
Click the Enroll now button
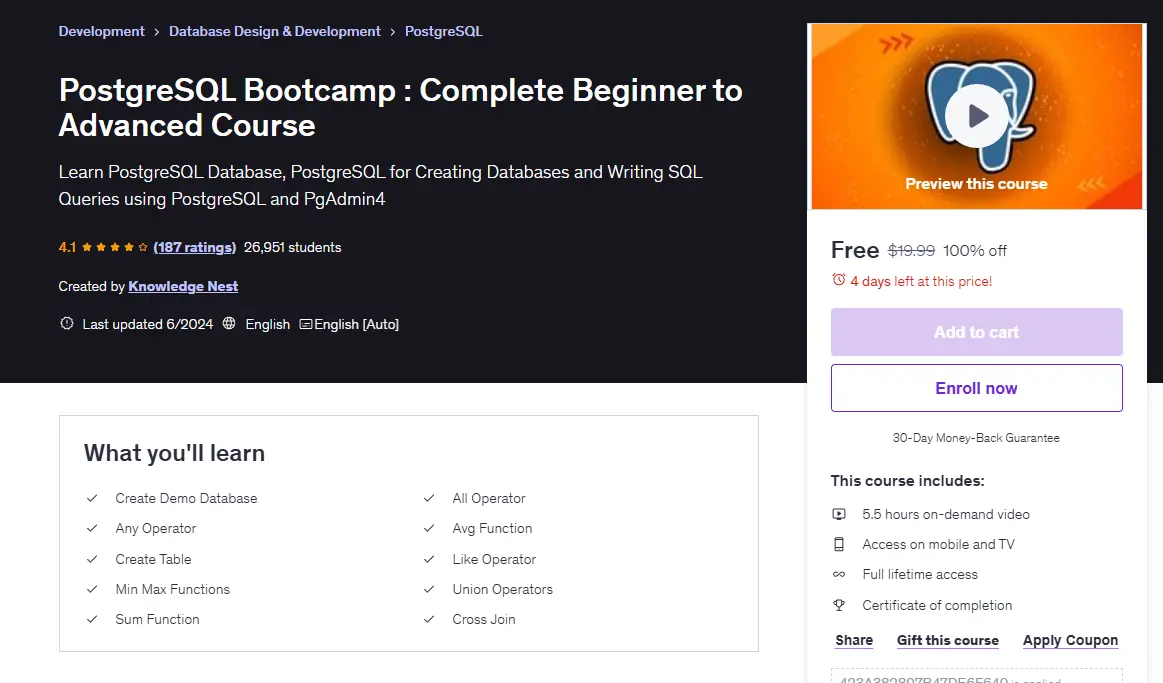pyautogui.click(x=977, y=388)
